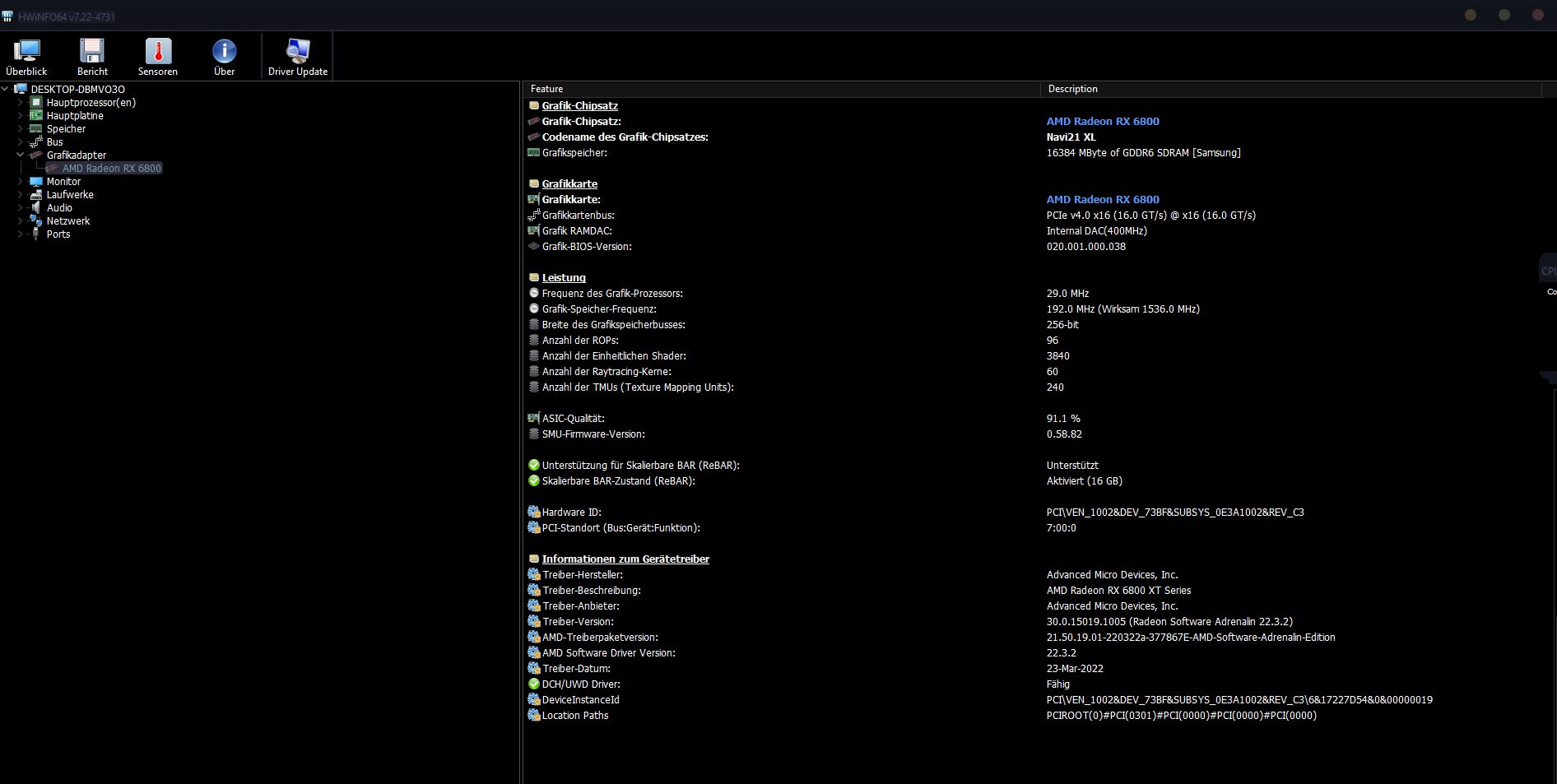Click the Laufwerke drive icon

(36, 195)
